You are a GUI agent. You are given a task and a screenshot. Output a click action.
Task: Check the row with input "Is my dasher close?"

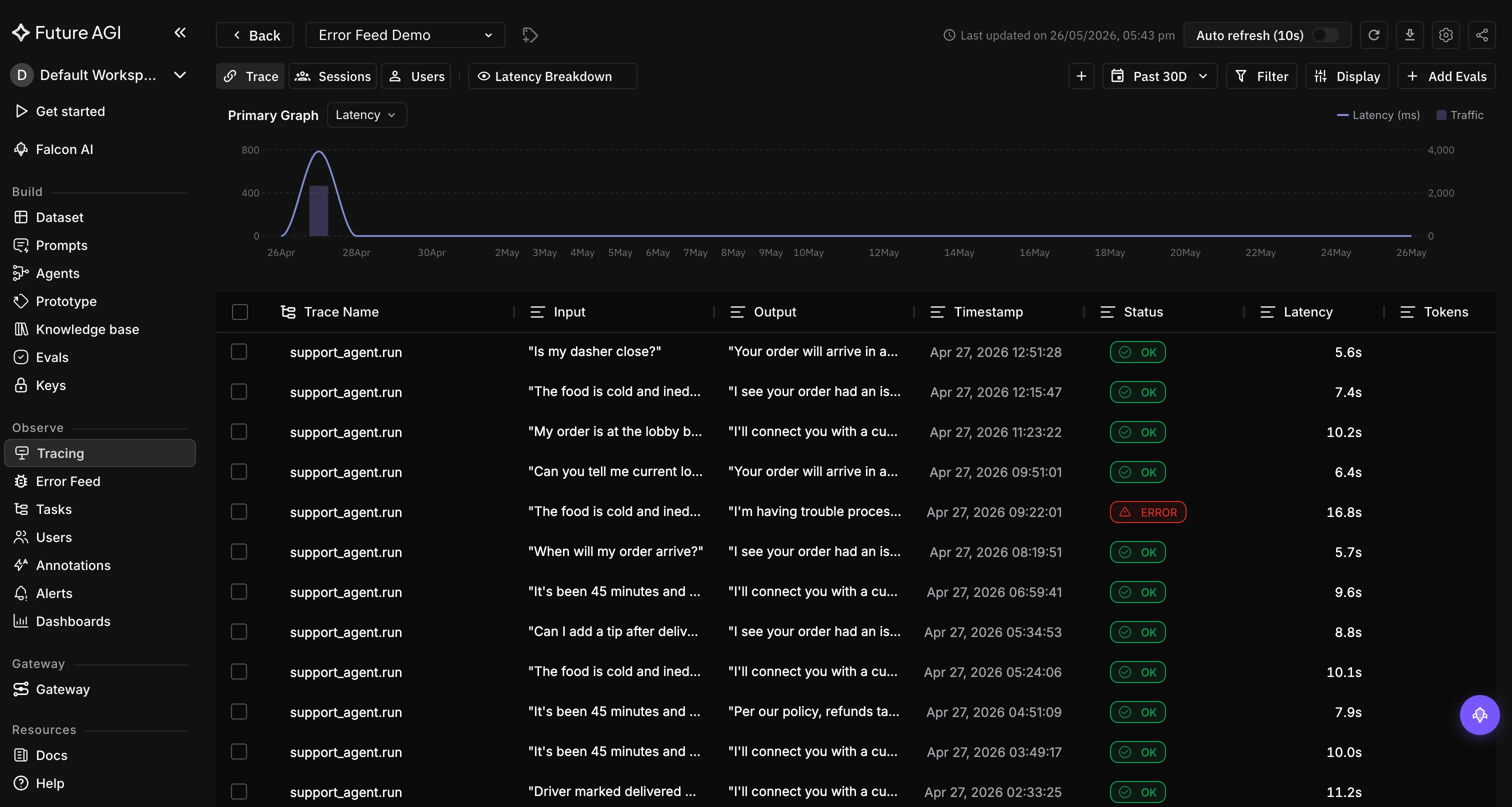[239, 352]
